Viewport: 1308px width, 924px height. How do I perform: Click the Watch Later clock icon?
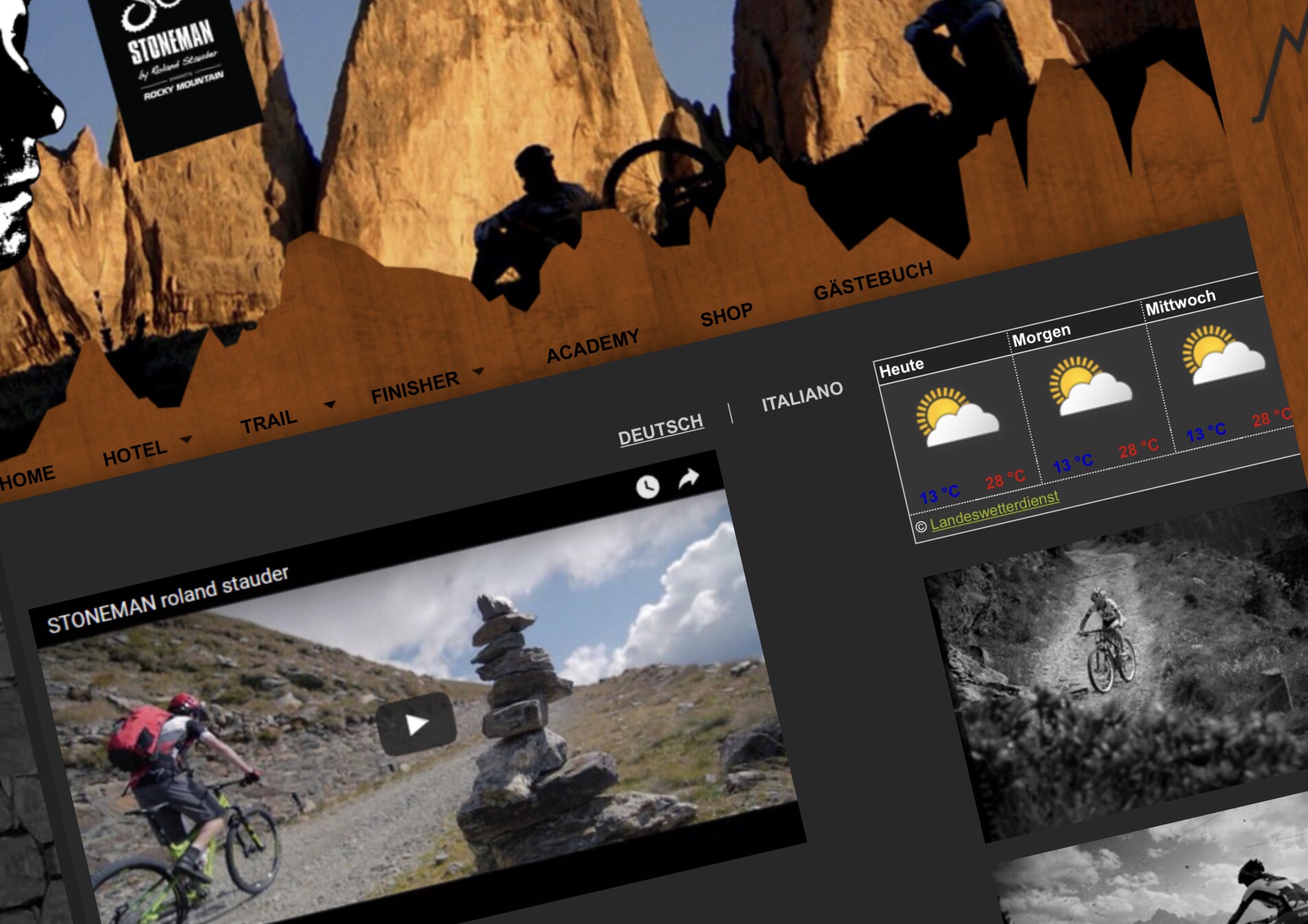point(647,487)
